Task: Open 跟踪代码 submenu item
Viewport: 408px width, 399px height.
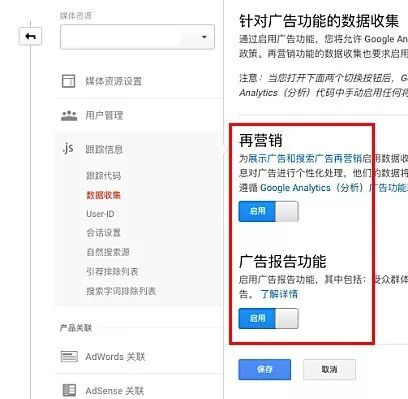Action: [x=104, y=175]
